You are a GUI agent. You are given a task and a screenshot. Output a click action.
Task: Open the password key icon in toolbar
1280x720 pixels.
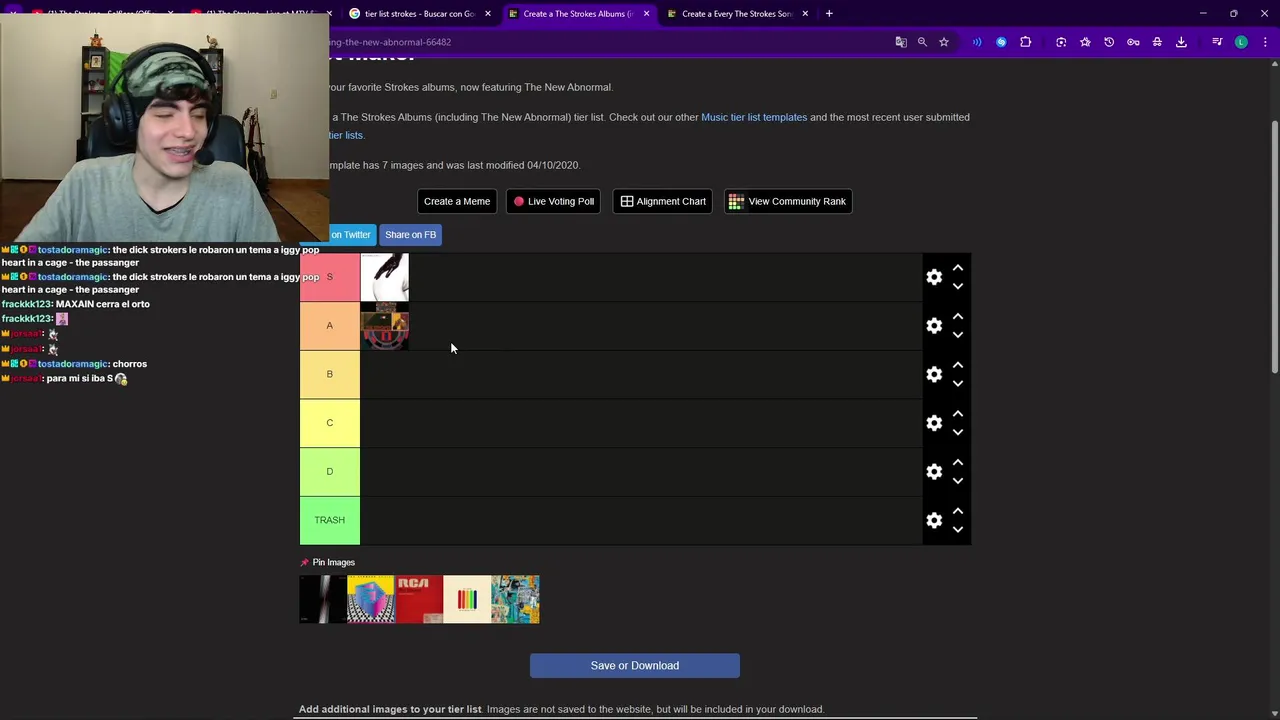pos(1133,42)
